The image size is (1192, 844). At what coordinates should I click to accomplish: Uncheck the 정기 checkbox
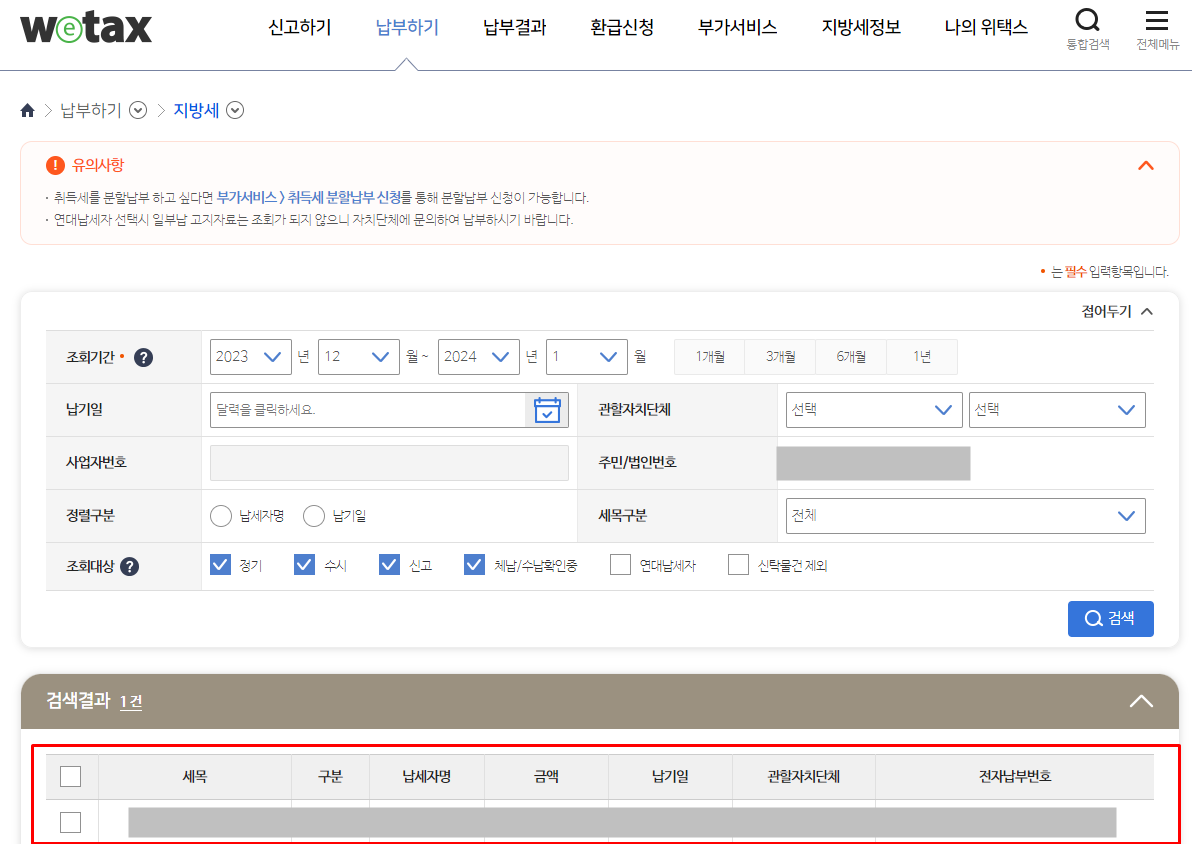click(x=220, y=564)
